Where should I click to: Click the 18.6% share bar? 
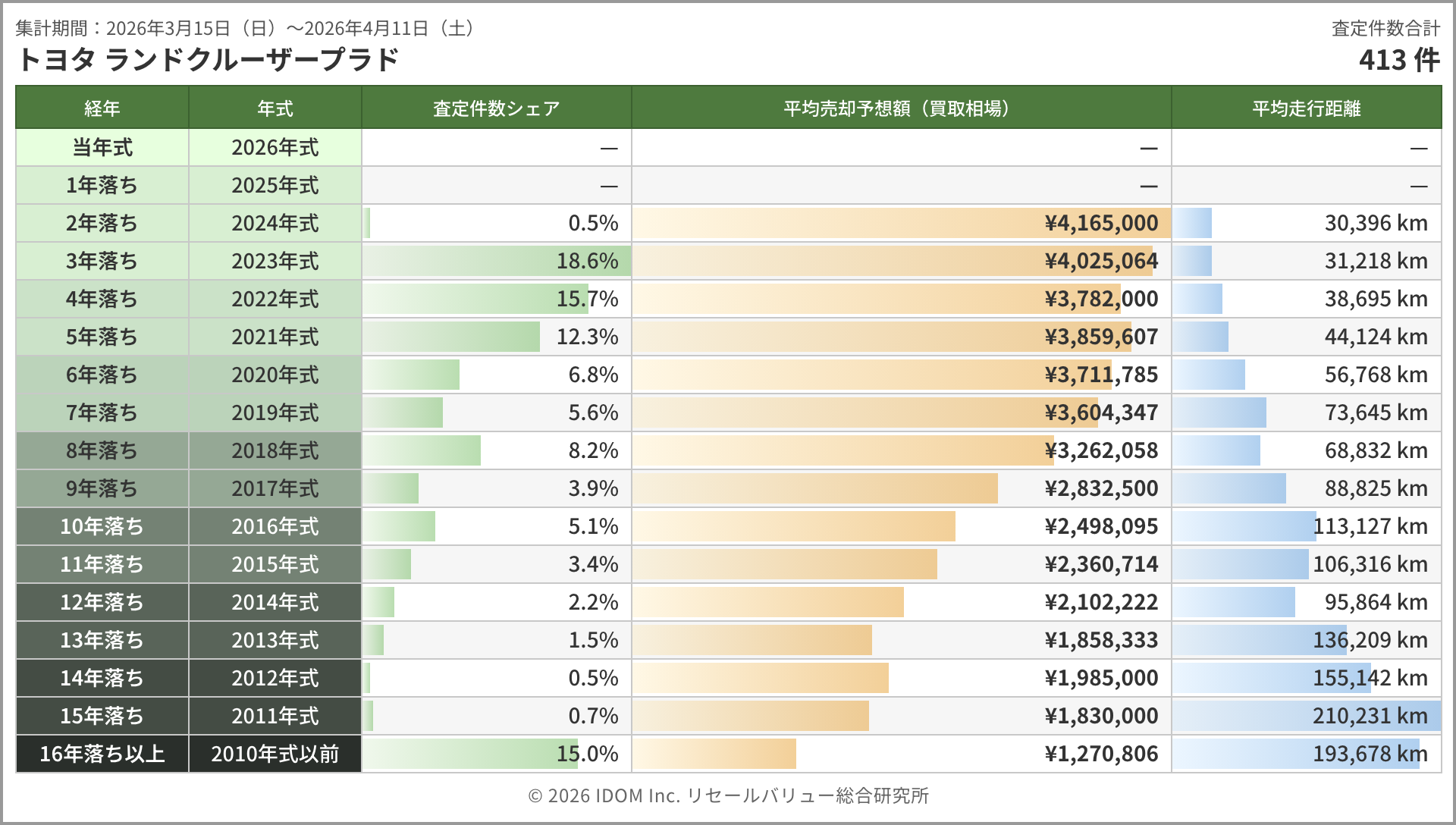point(497,261)
